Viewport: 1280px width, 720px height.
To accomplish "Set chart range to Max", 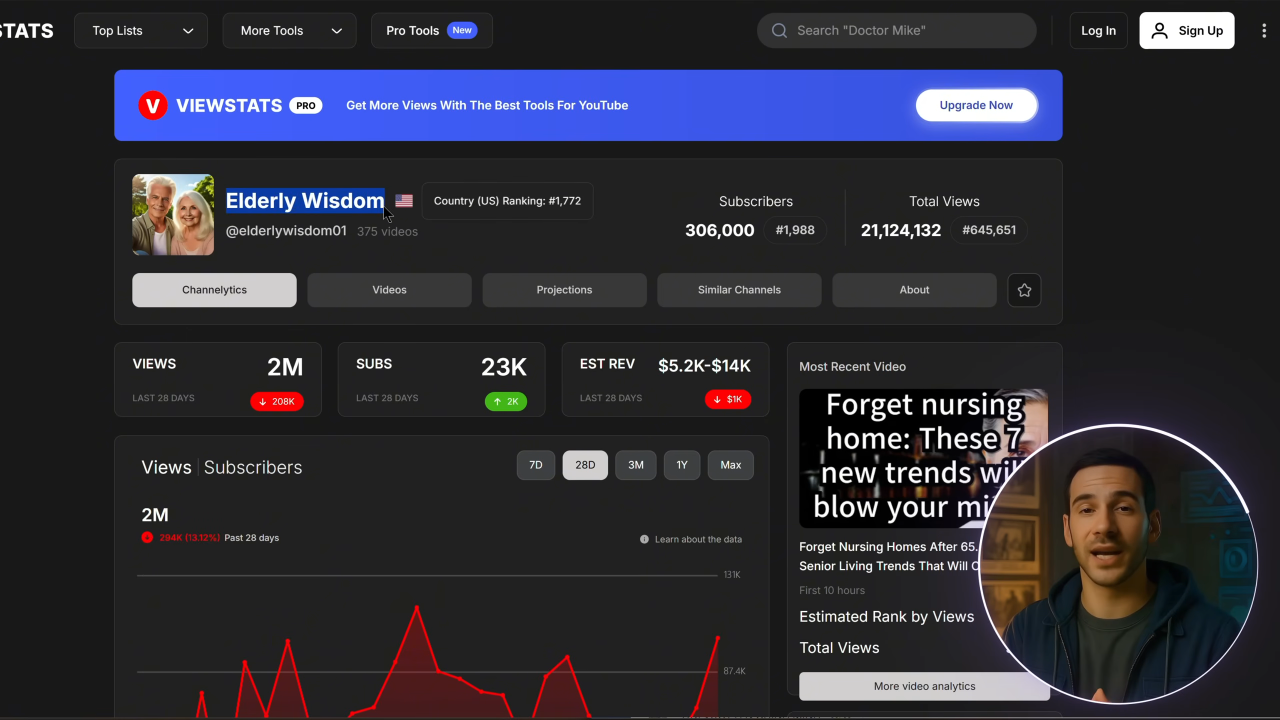I will pyautogui.click(x=731, y=465).
